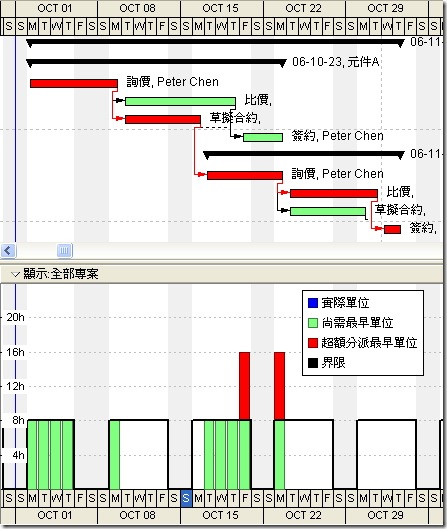Image resolution: width=447 pixels, height=529 pixels.
Task: Click the OCT 01 header in top timescale
Action: click(x=55, y=8)
